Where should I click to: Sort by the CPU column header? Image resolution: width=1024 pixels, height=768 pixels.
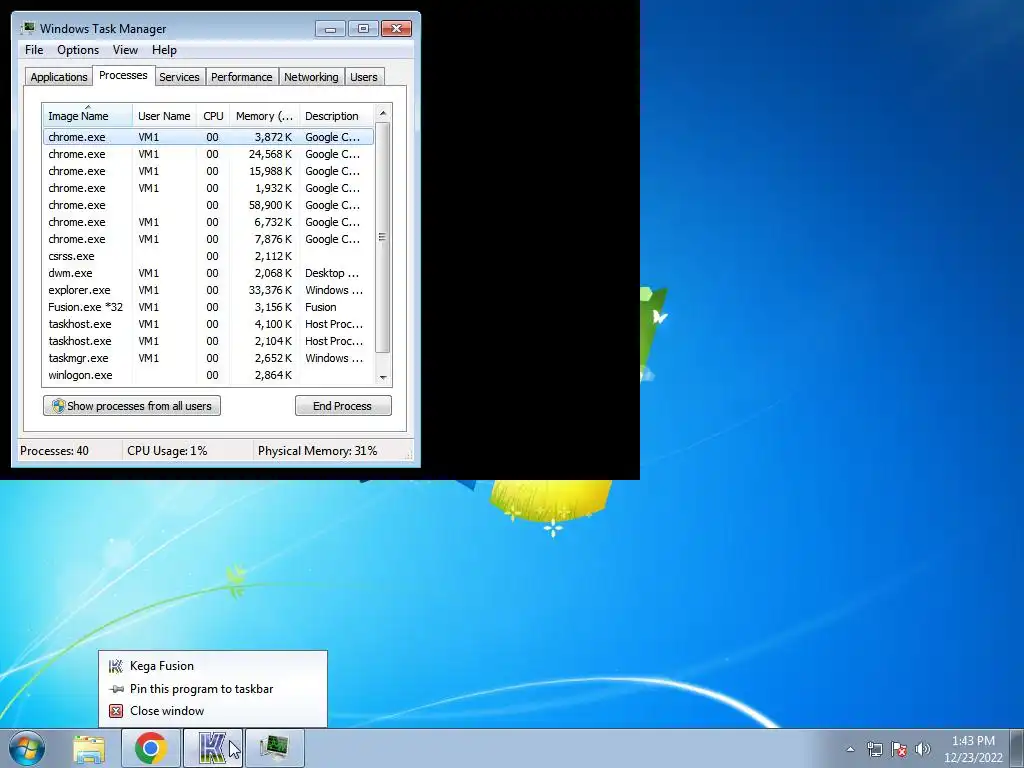click(213, 116)
